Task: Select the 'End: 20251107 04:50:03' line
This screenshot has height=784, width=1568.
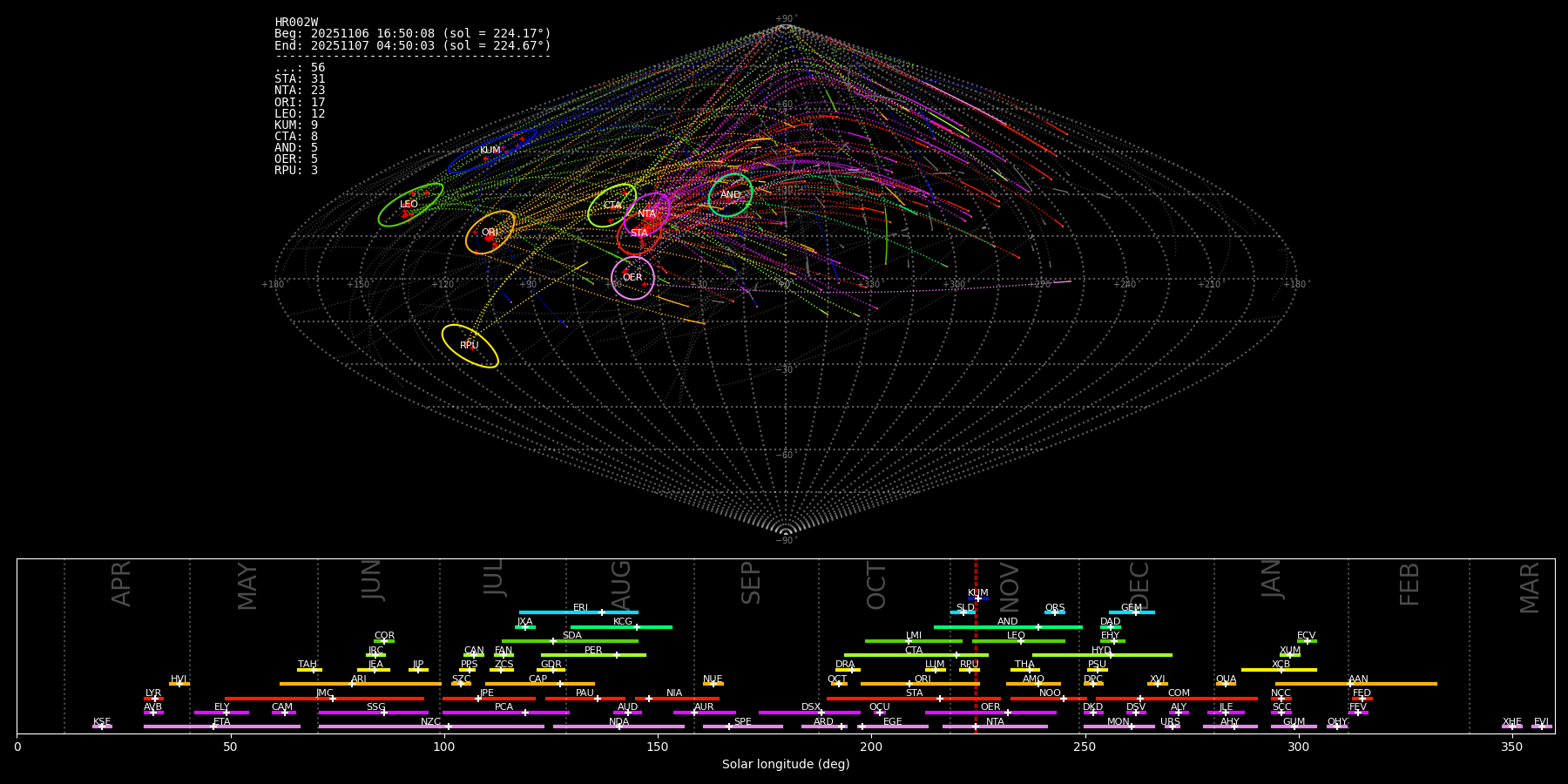Action: [413, 45]
